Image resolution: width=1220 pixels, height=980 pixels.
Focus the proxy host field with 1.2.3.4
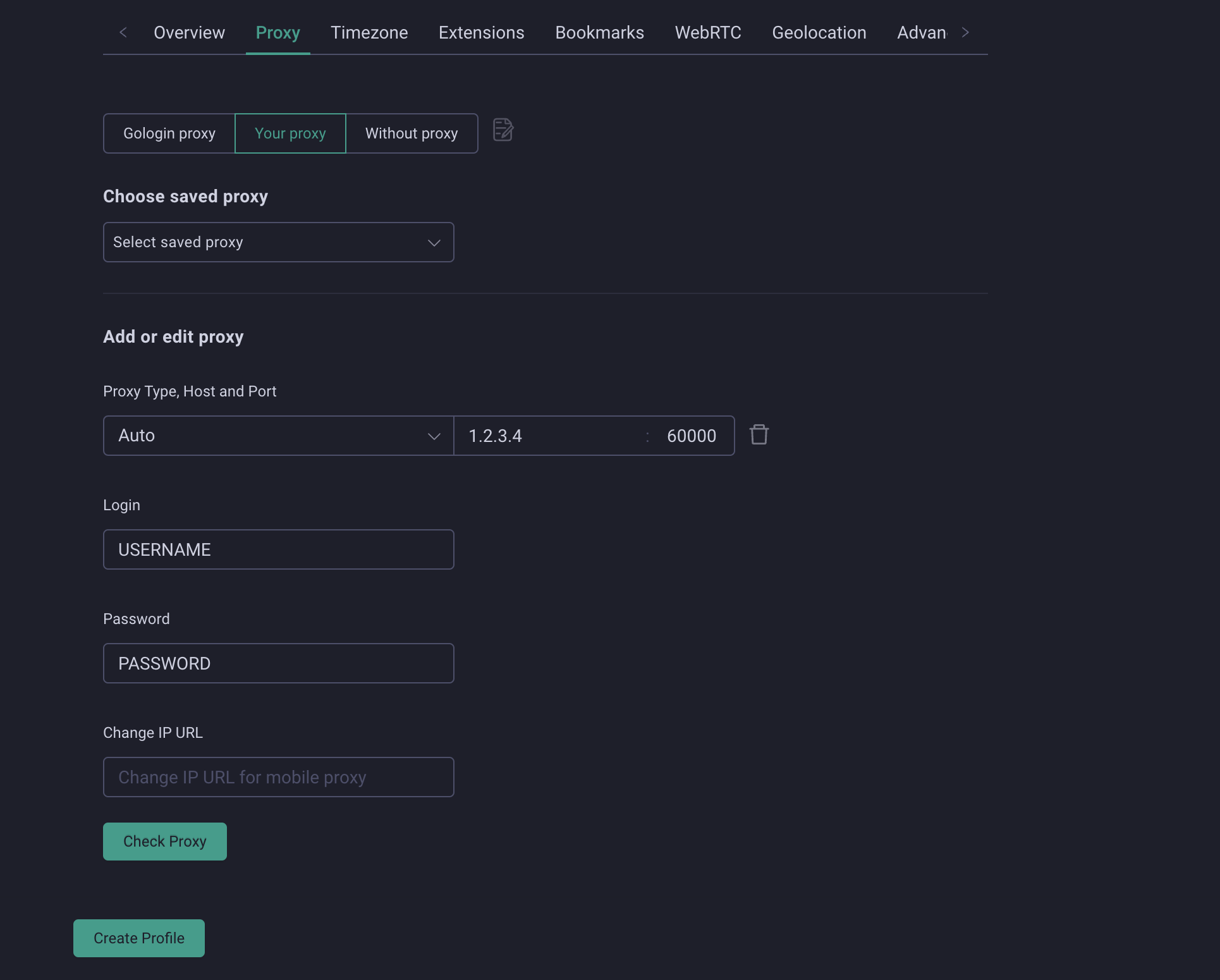coord(550,436)
